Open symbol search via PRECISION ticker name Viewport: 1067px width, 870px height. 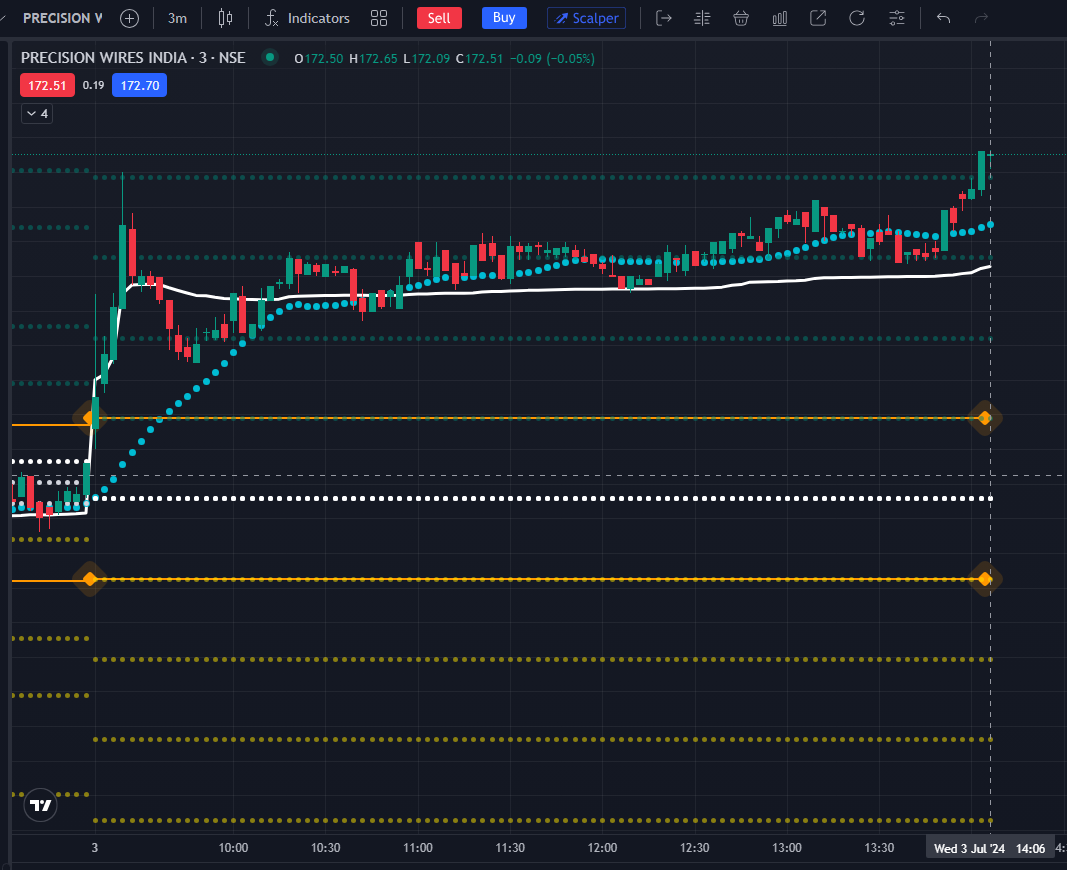pyautogui.click(x=62, y=18)
